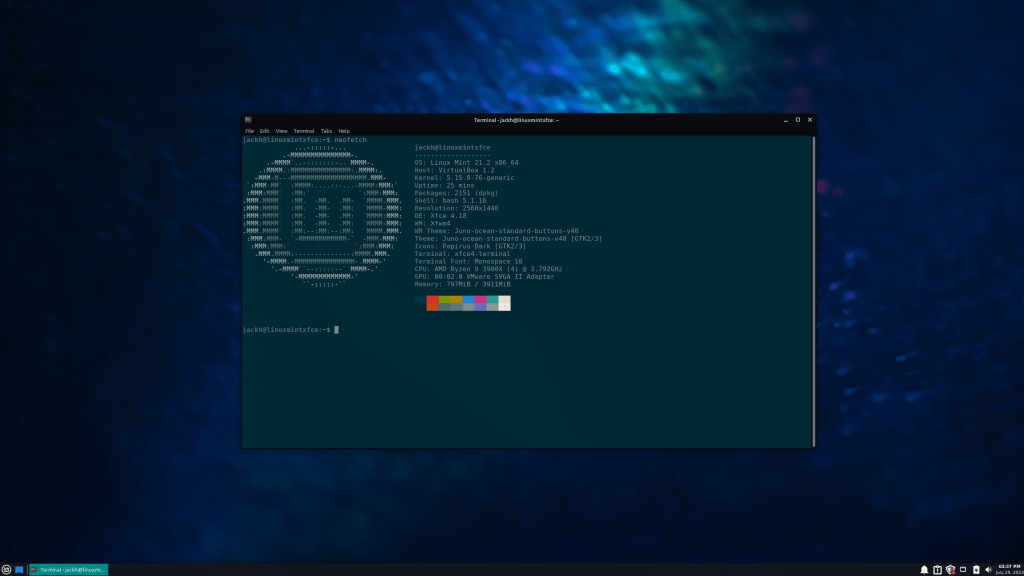Click the blinking cursor at the shell prompt
This screenshot has width=1024, height=576.
336,330
